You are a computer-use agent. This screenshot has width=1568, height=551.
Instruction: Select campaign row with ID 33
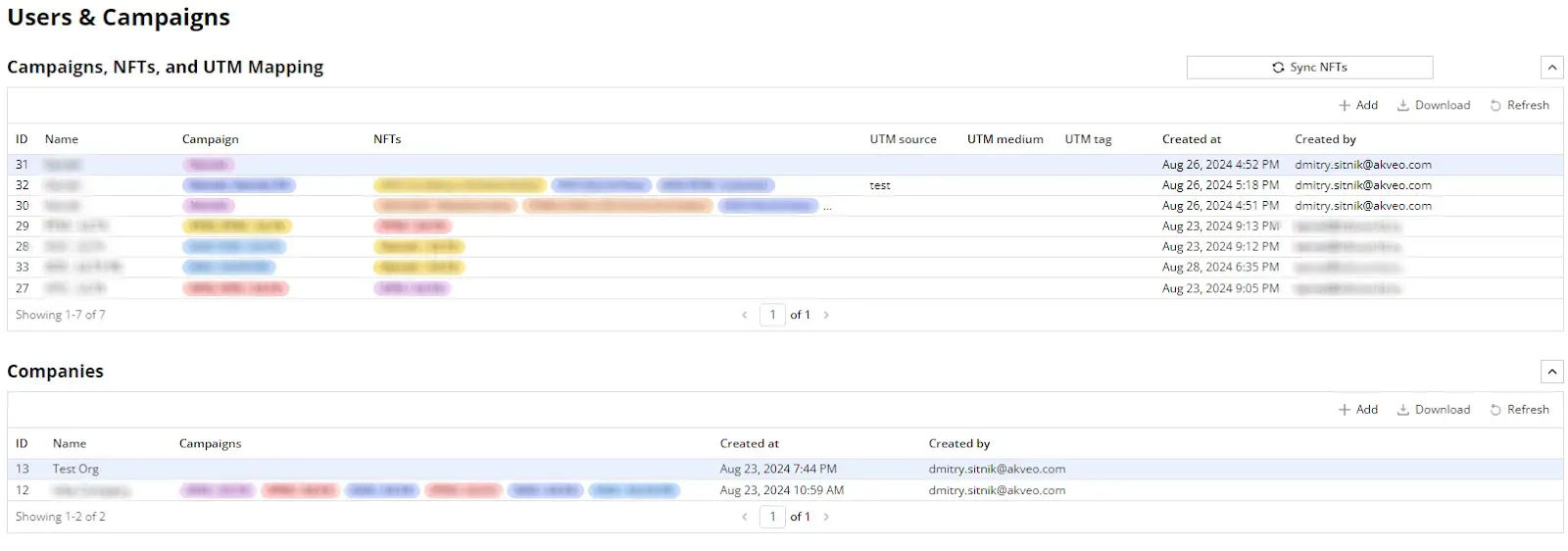pos(785,268)
